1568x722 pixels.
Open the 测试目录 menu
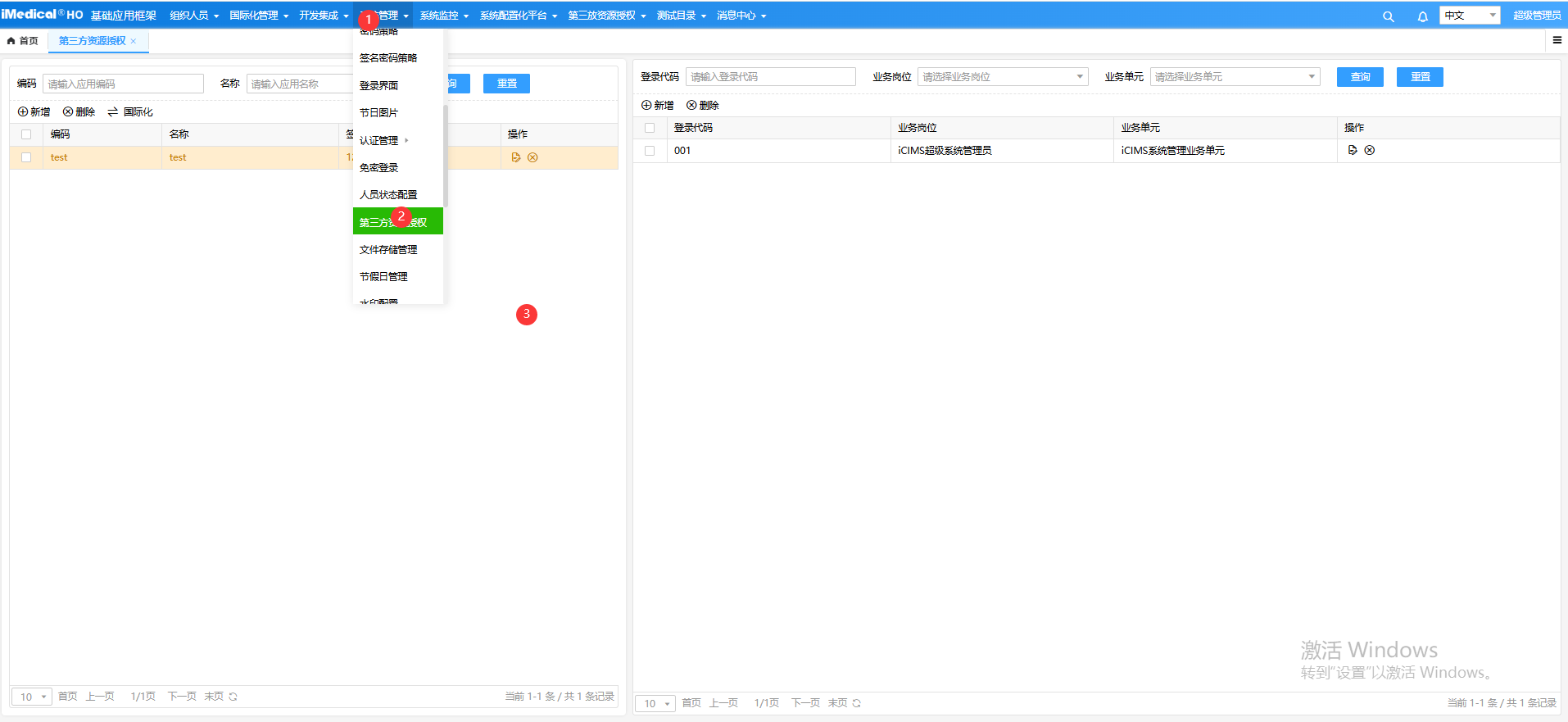click(x=681, y=16)
